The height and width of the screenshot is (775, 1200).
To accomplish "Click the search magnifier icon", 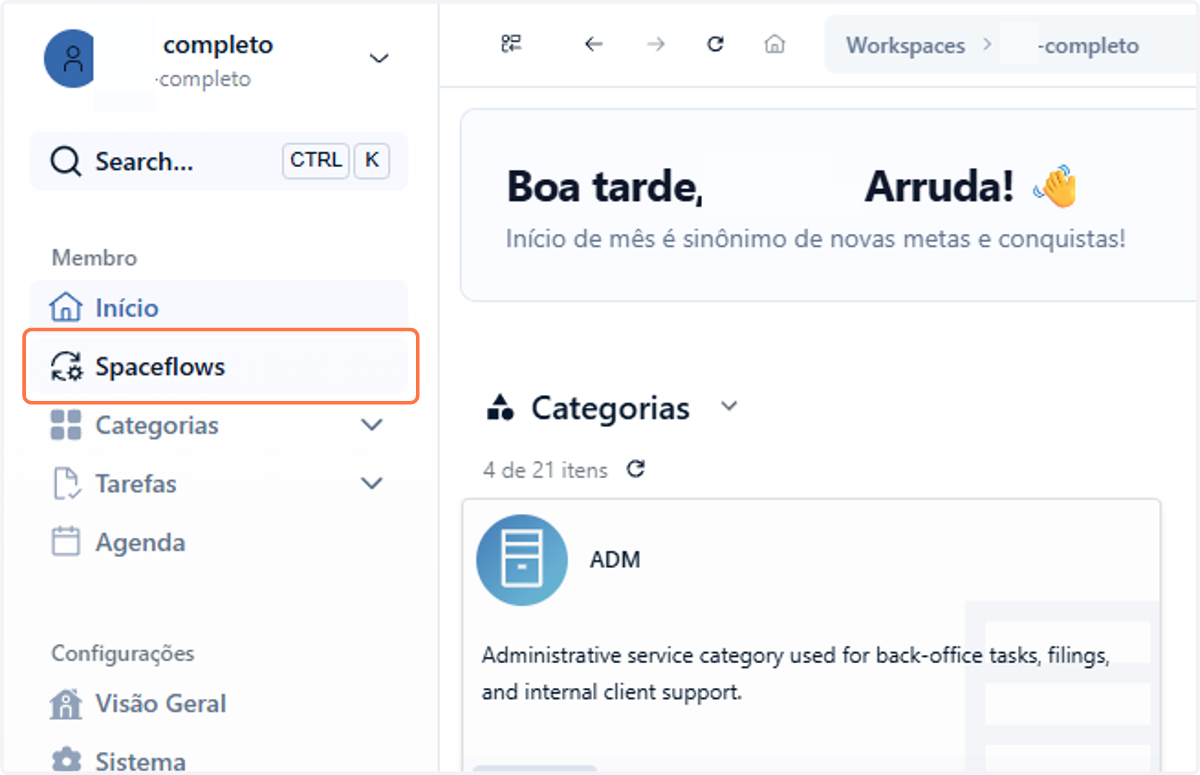I will pos(65,161).
